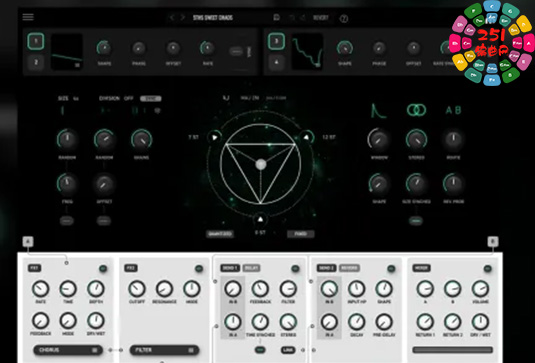The image size is (535, 363).
Task: Click the Route knob
Action: point(453,139)
